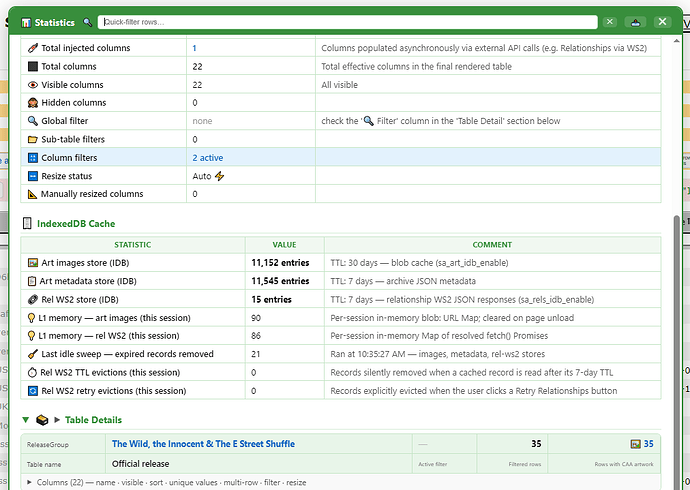The width and height of the screenshot is (690, 490).
Task: Close the Statistics dialog
Action: tap(662, 22)
